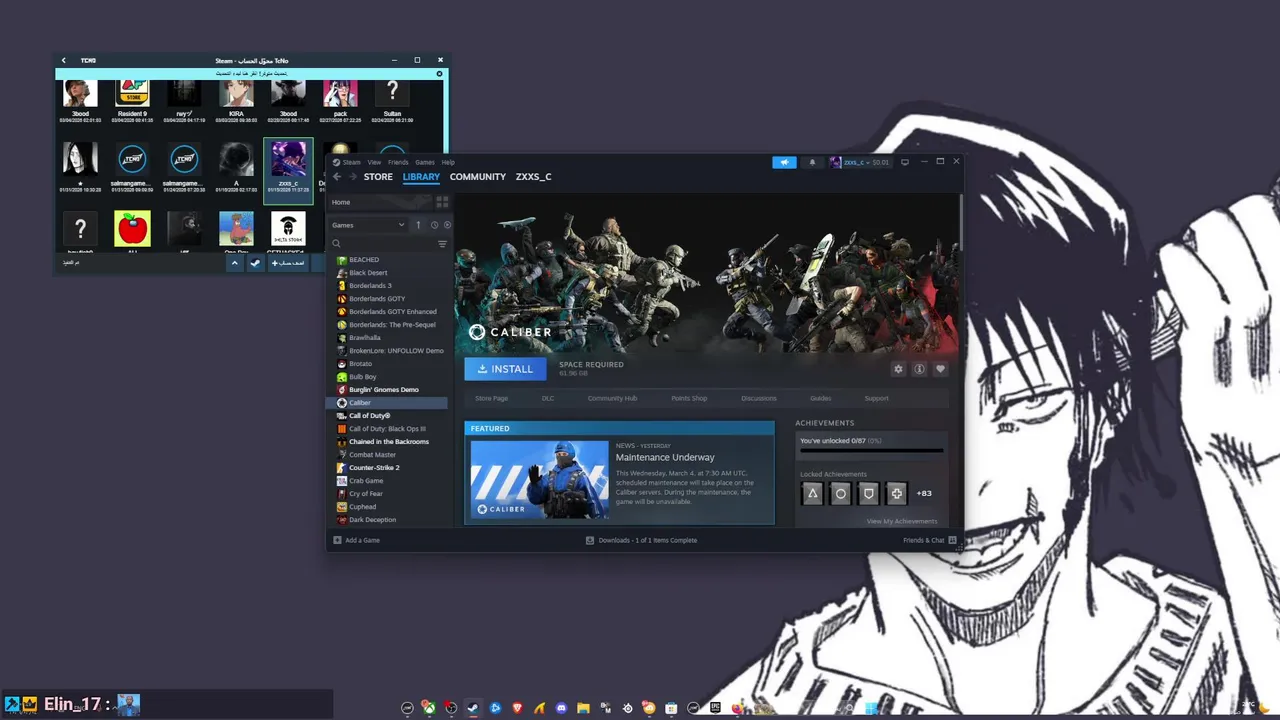Select Call of Duty: Black Ops III
This screenshot has height=720, width=1280.
point(387,428)
